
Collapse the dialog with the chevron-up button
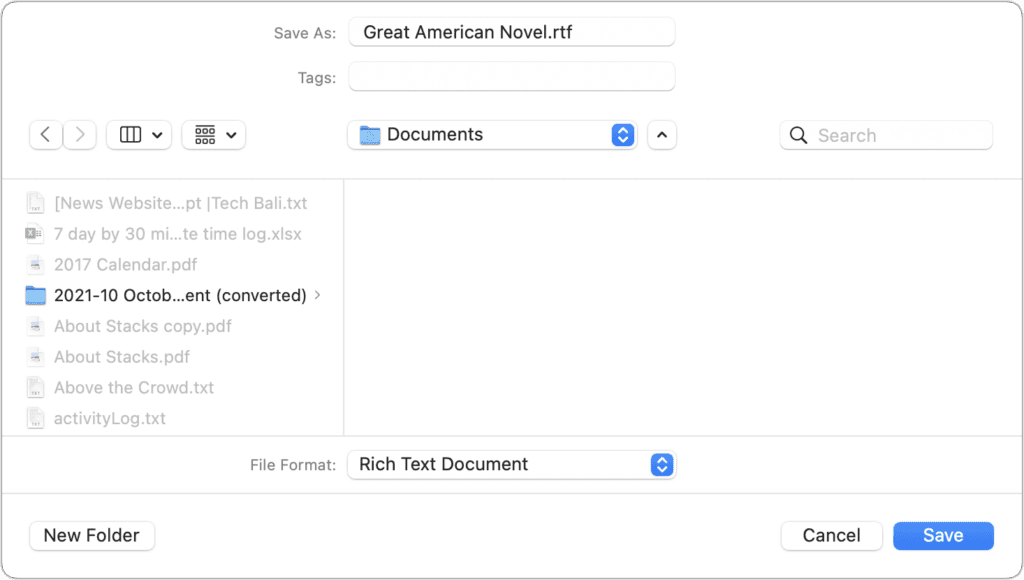(x=662, y=135)
